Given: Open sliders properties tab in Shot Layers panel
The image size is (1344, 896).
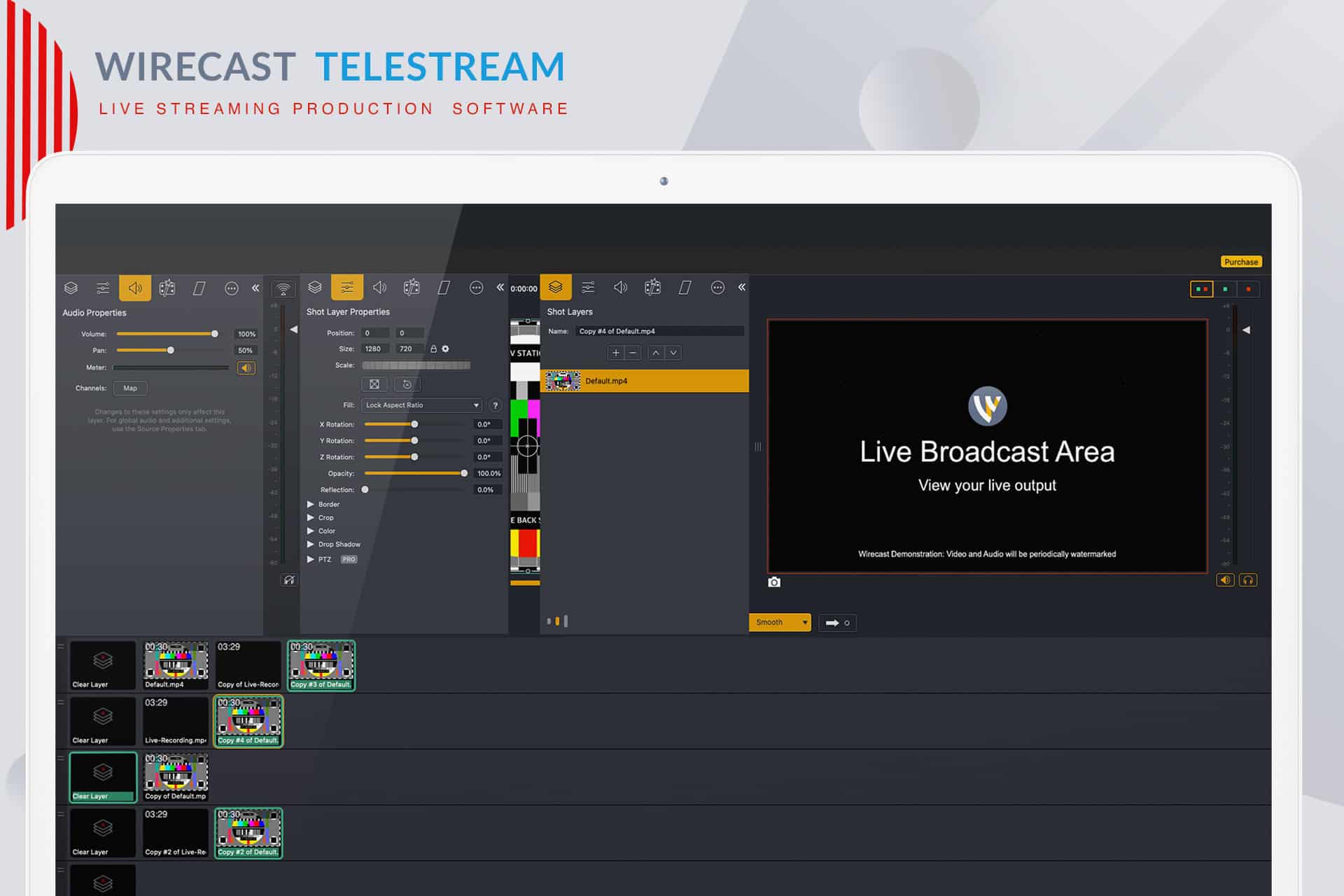Looking at the screenshot, I should tap(588, 287).
